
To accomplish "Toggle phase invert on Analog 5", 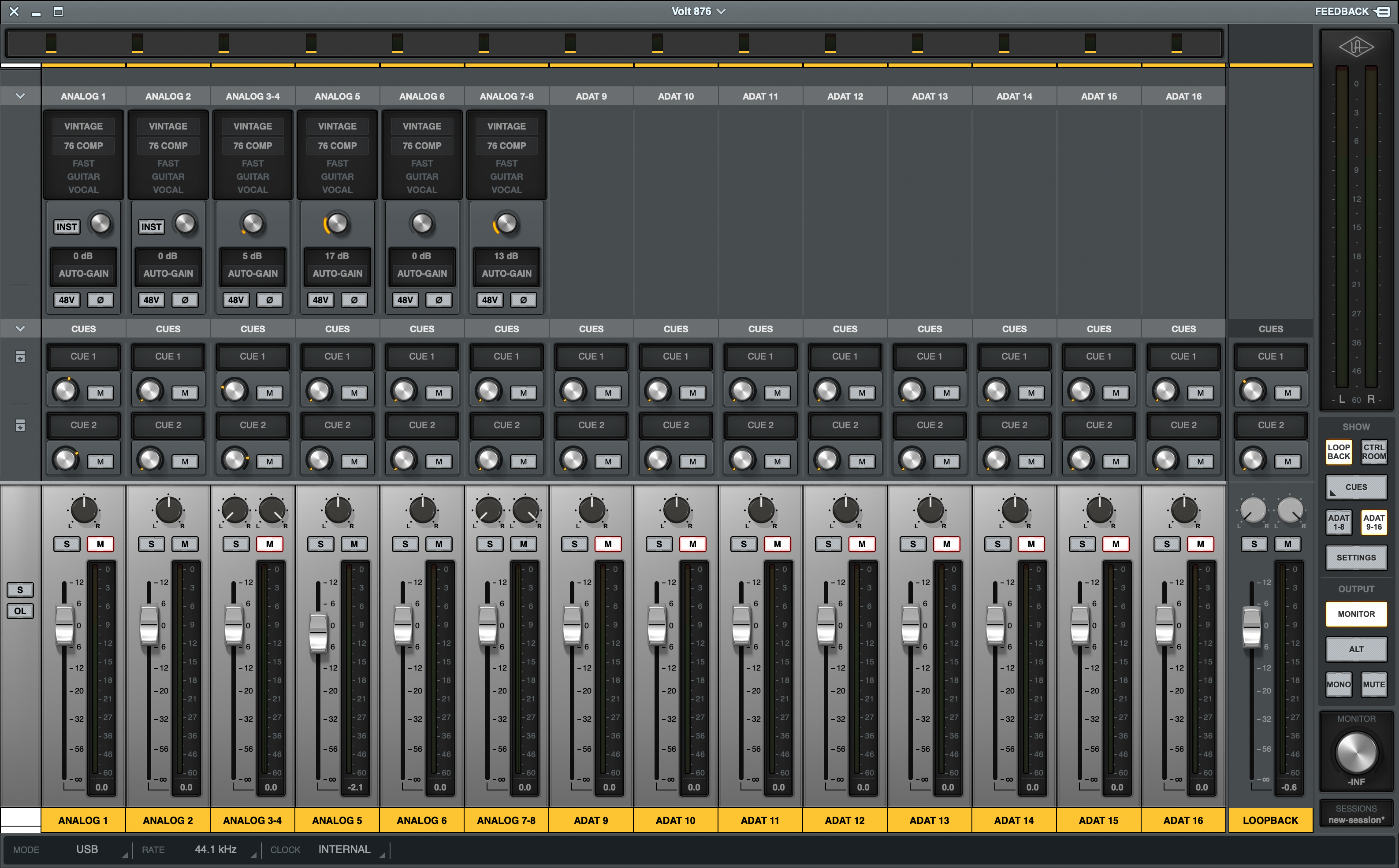I will pos(354,300).
